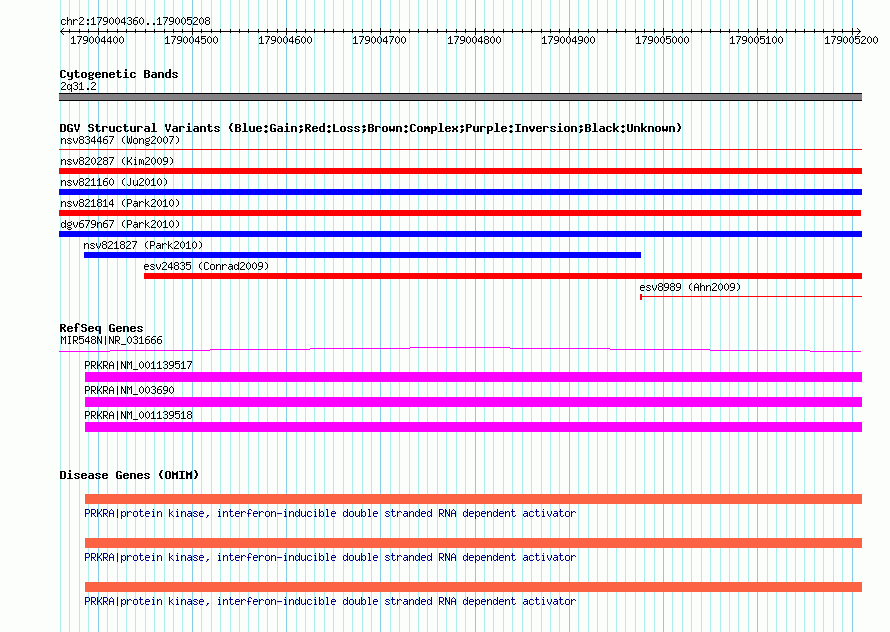The width and height of the screenshot is (890, 632).
Task: Select transcript label PRKRA|NM_001139518
Action: [138, 416]
